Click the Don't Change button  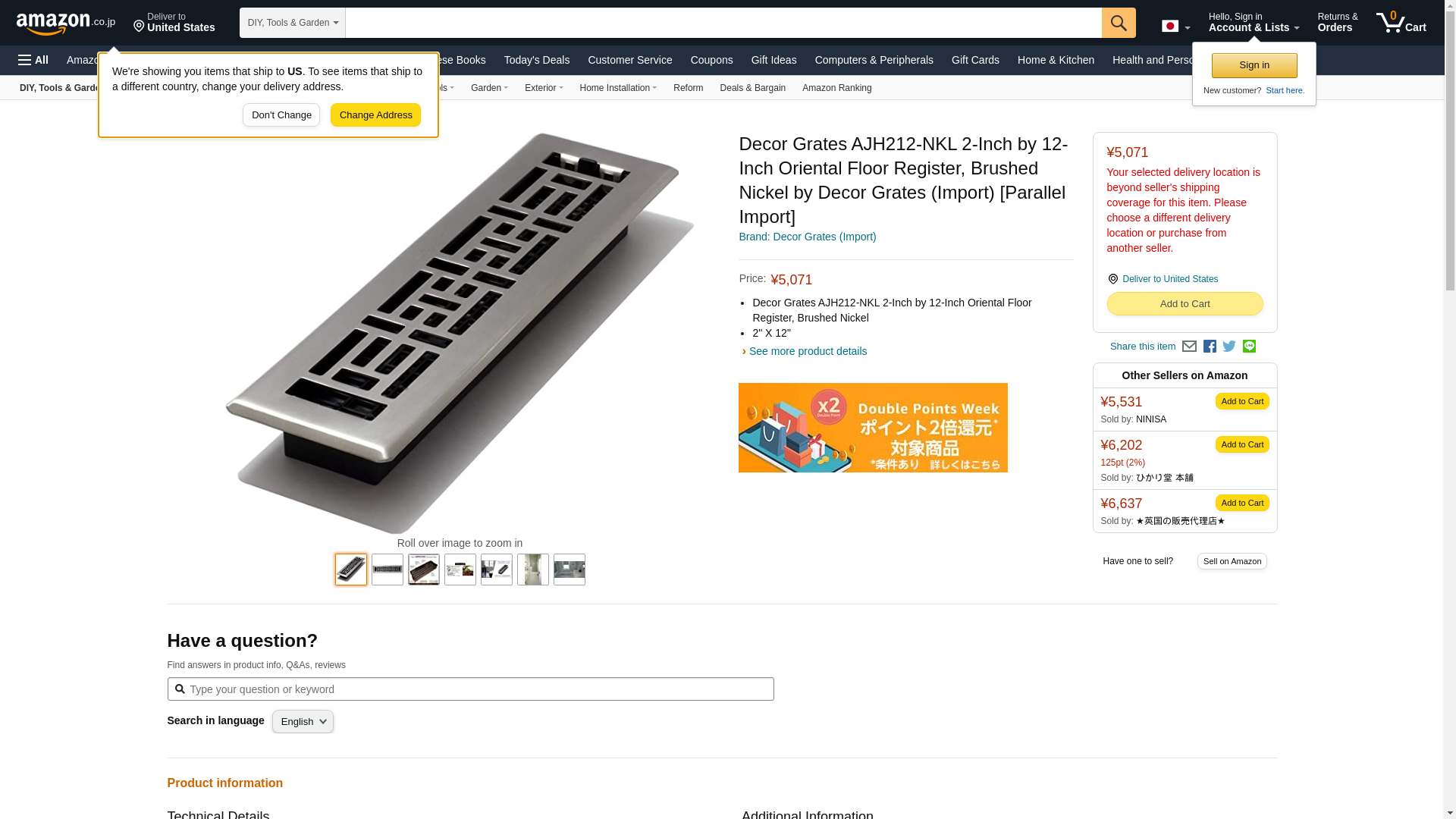281,115
